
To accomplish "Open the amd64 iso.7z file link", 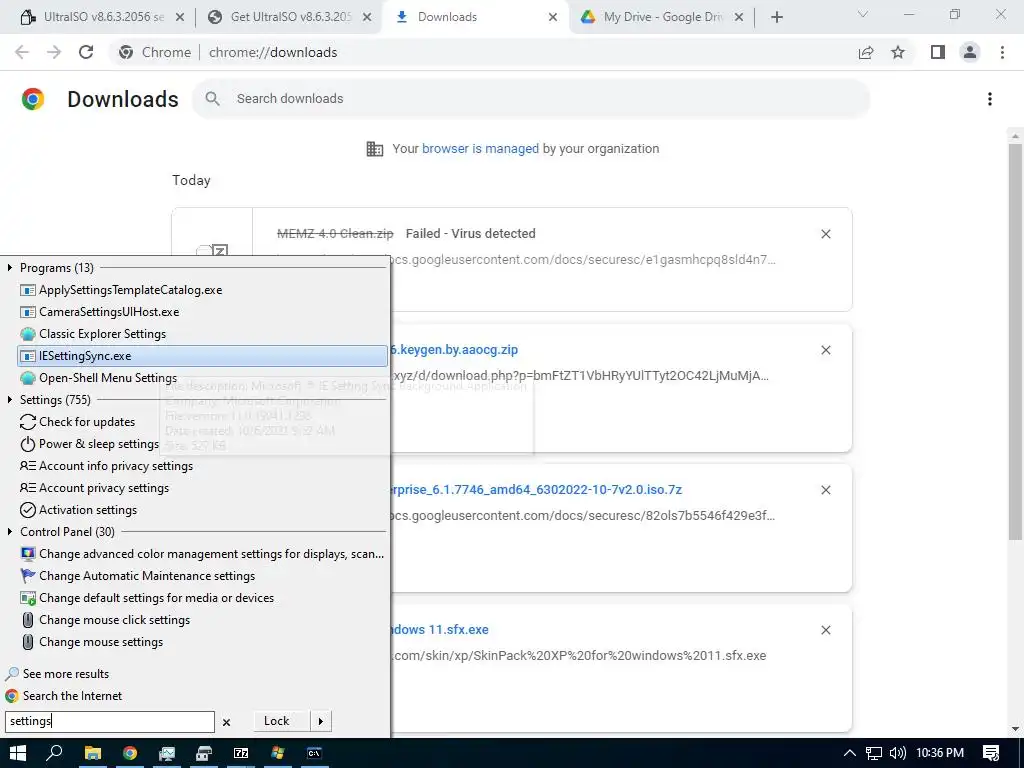I will (537, 489).
